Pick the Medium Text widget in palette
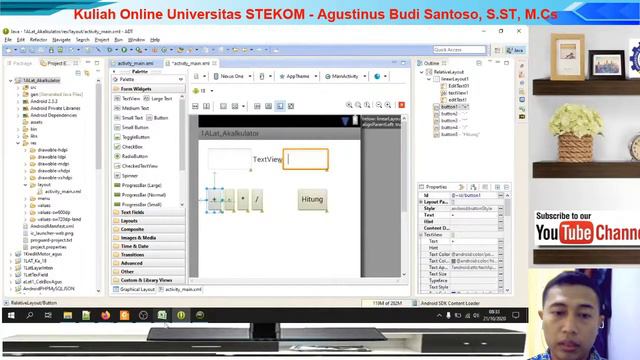 [131, 108]
